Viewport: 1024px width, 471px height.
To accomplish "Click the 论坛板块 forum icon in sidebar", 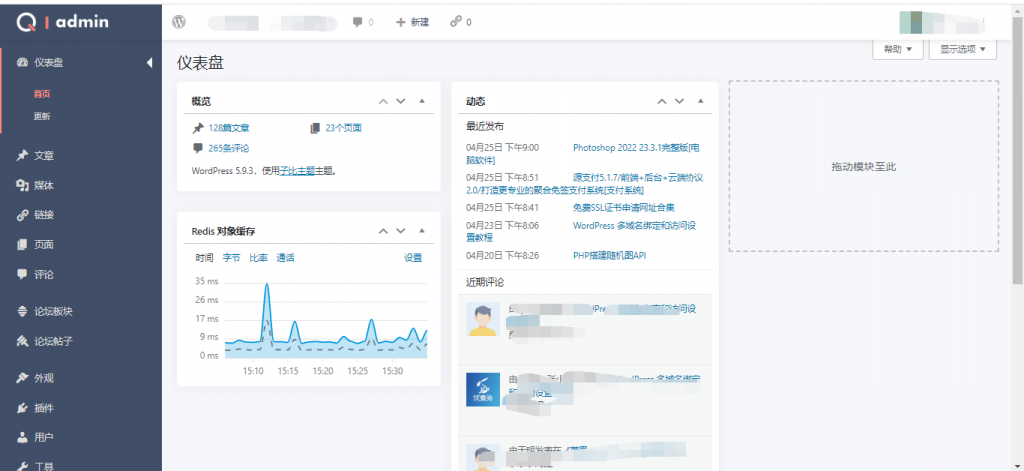I will click(22, 312).
